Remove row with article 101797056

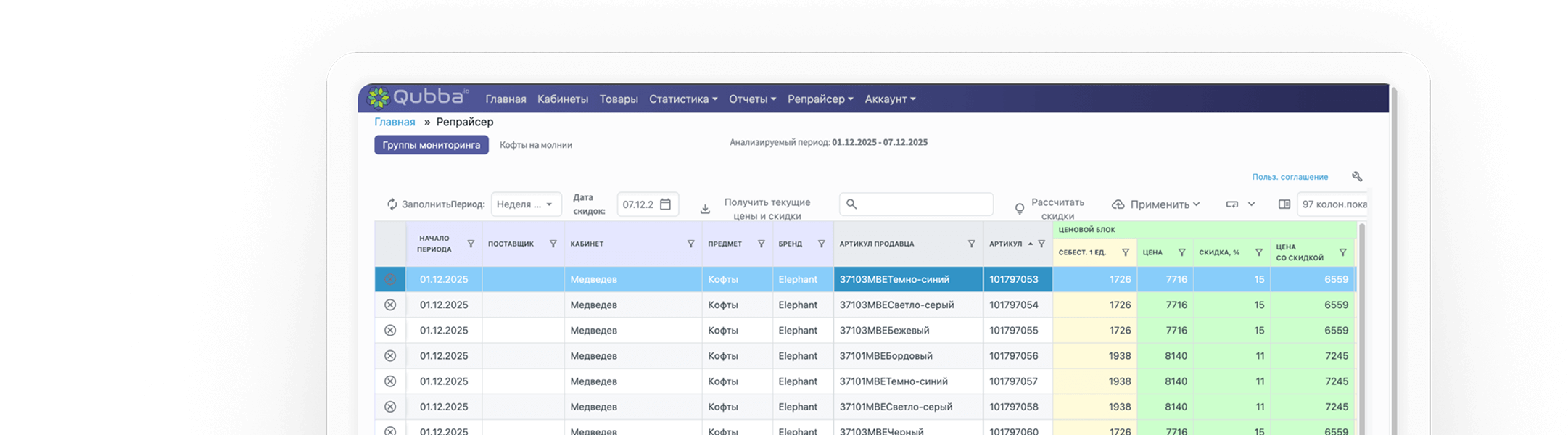390,356
